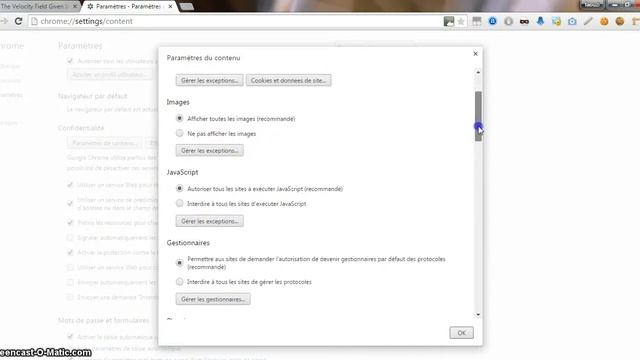This screenshot has height=360, width=640.
Task: Click the camera screenshot extension icon
Action: 572,21
